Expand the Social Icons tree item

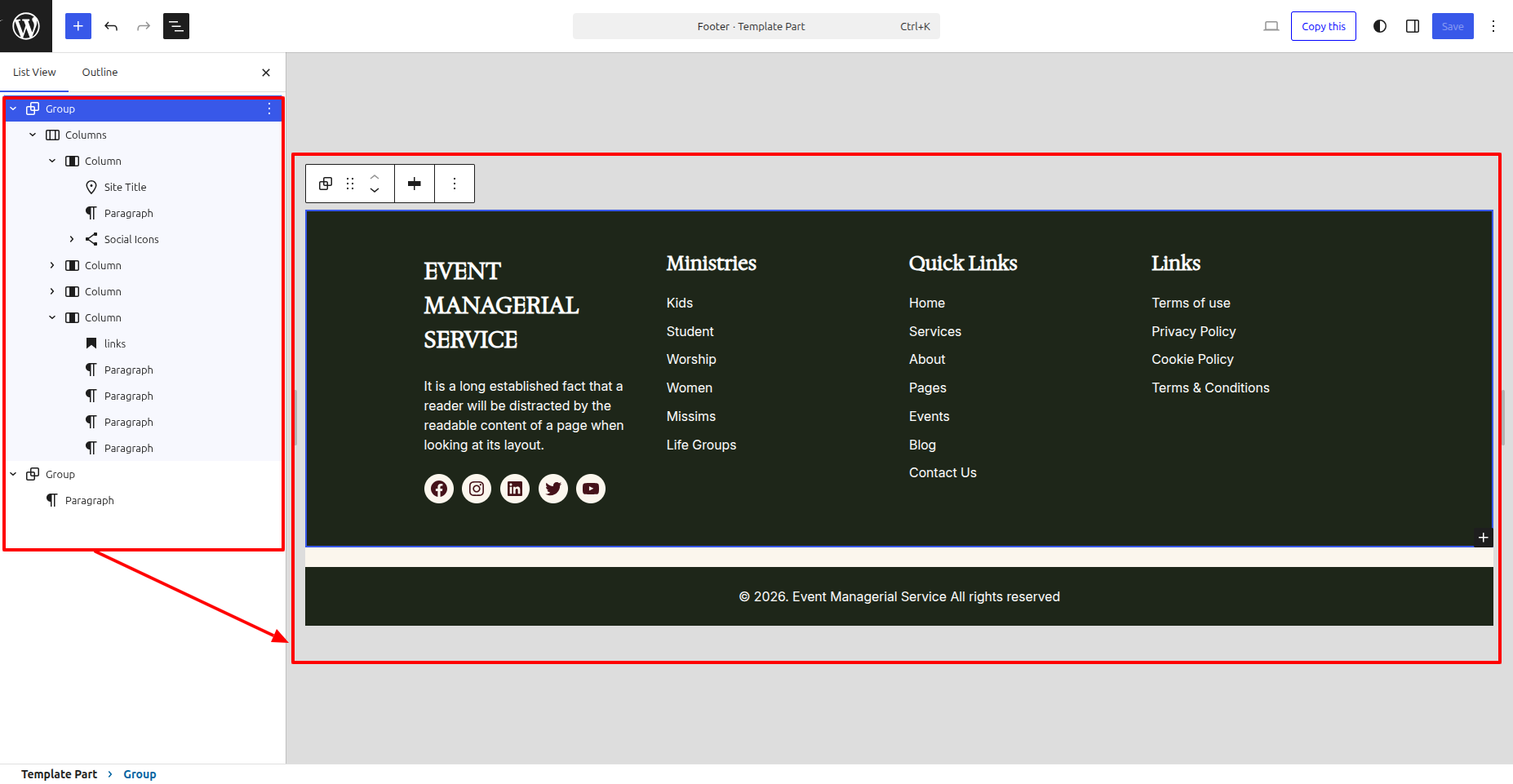pyautogui.click(x=72, y=239)
